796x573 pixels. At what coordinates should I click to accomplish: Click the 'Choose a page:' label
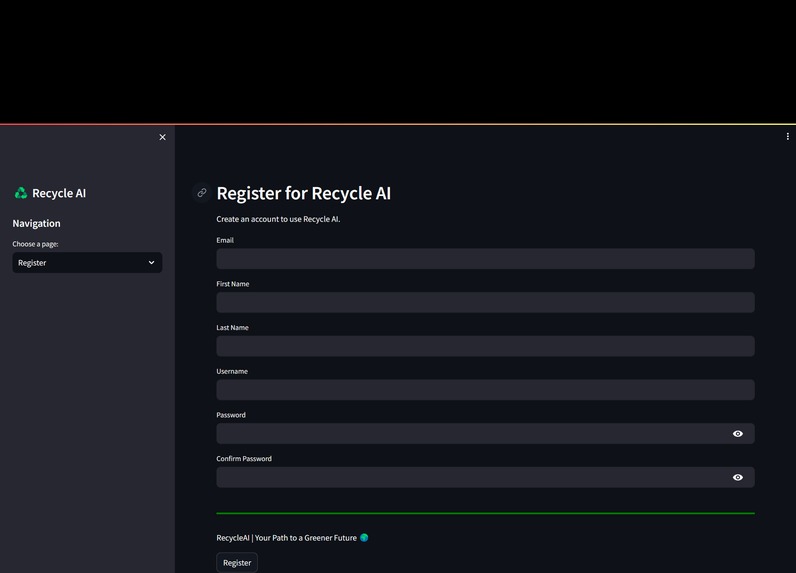[36, 244]
